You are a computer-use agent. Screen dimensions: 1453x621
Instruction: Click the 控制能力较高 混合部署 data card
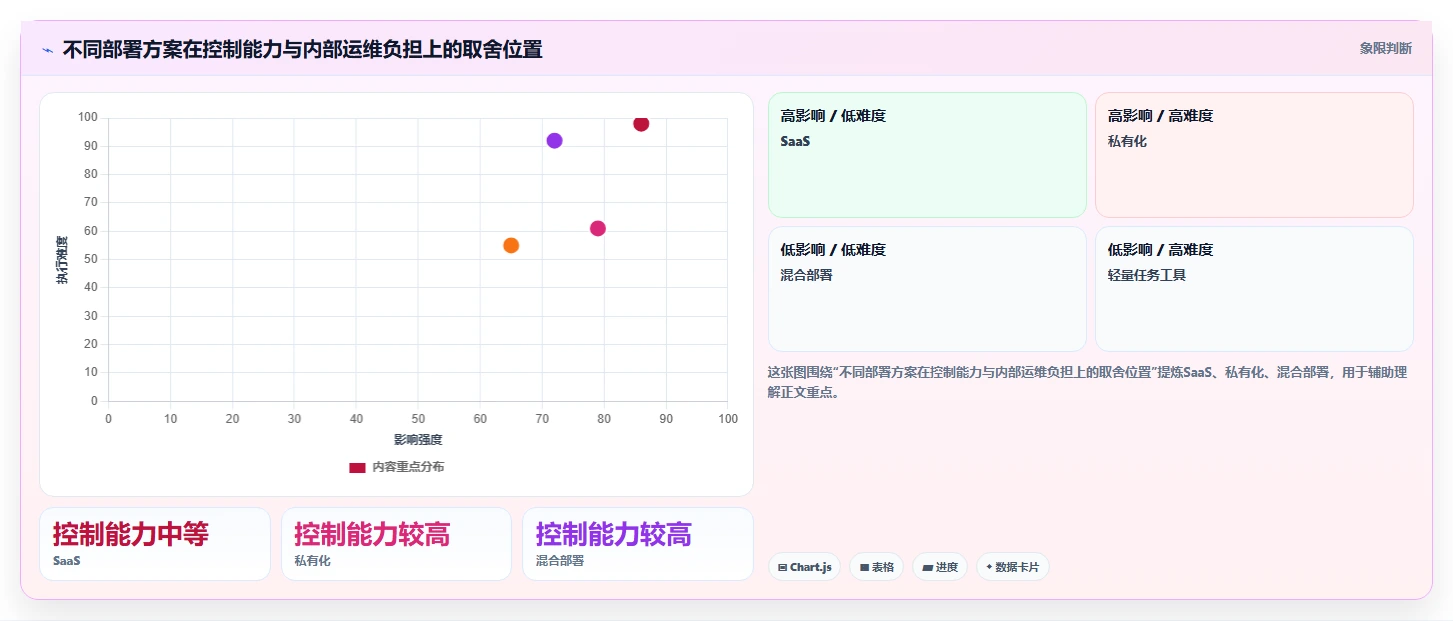pyautogui.click(x=638, y=544)
